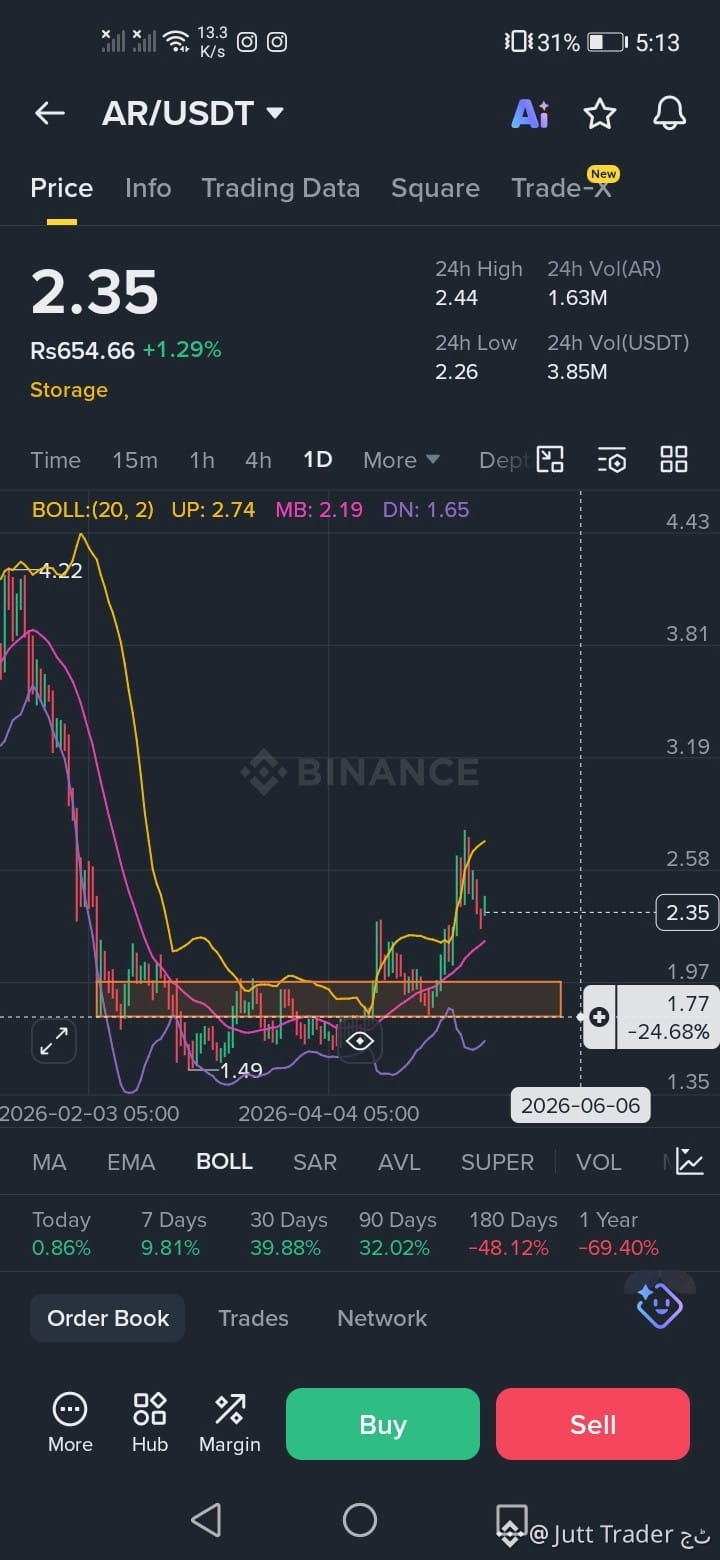Open the Trades tab
Image resolution: width=720 pixels, height=1560 pixels.
pyautogui.click(x=253, y=1318)
